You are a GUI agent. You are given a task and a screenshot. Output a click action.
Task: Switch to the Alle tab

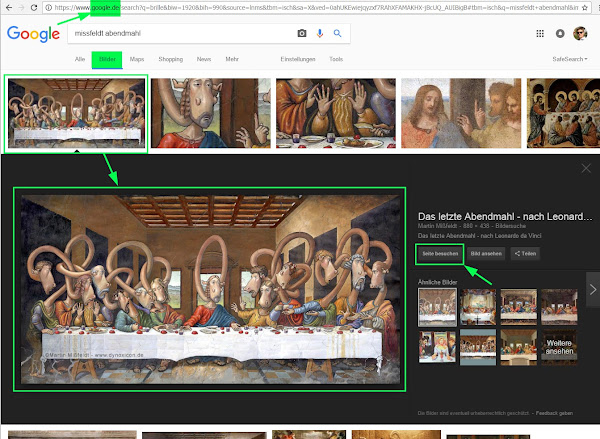pos(80,59)
